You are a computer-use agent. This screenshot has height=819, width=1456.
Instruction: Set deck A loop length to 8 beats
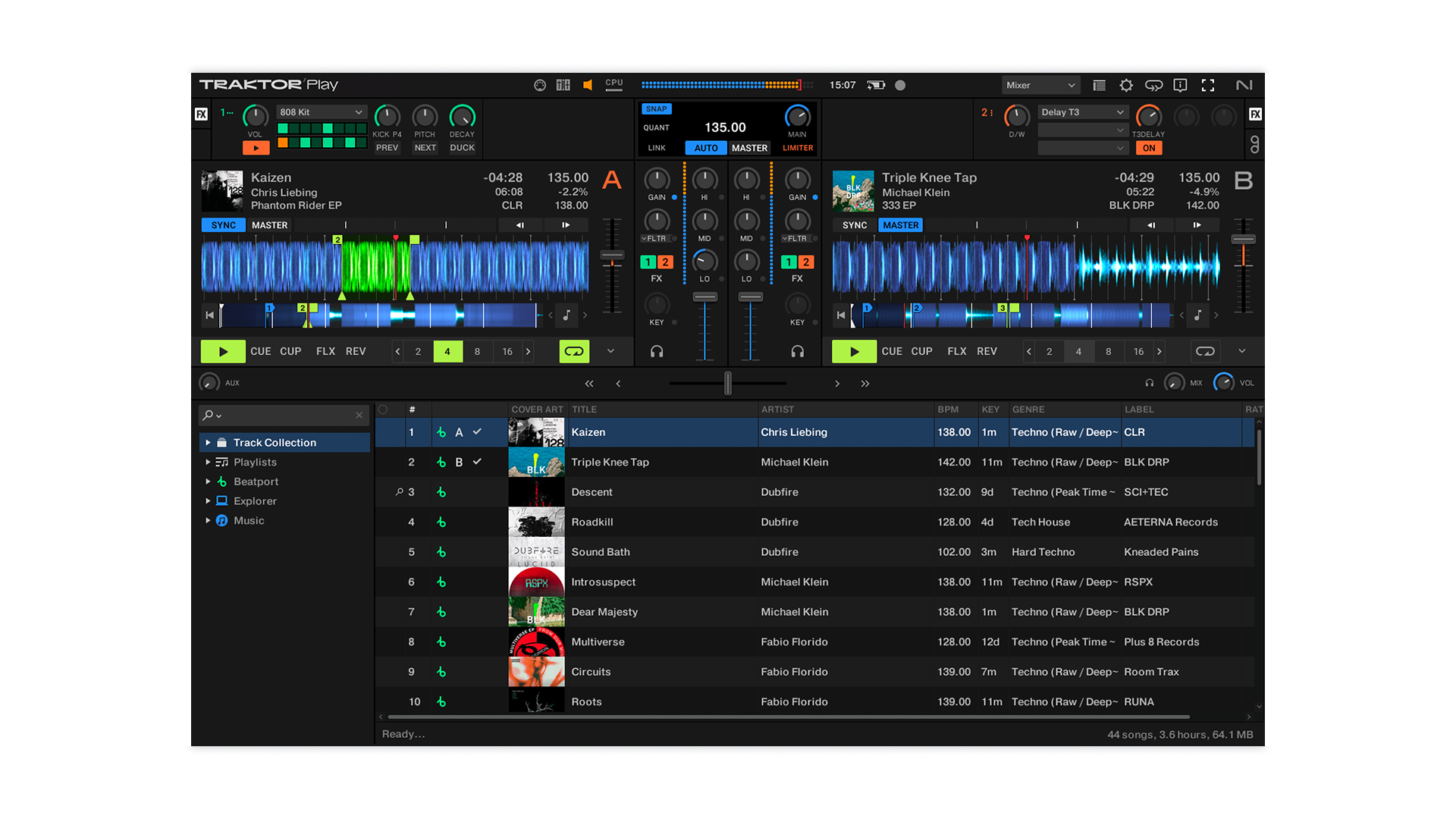point(478,351)
